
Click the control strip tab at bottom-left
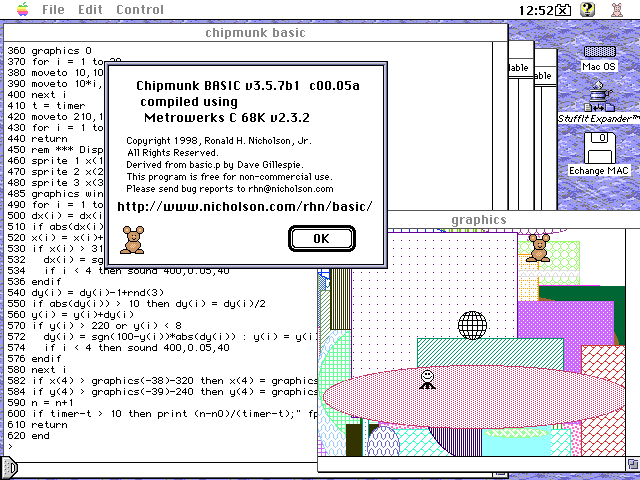tap(9, 469)
